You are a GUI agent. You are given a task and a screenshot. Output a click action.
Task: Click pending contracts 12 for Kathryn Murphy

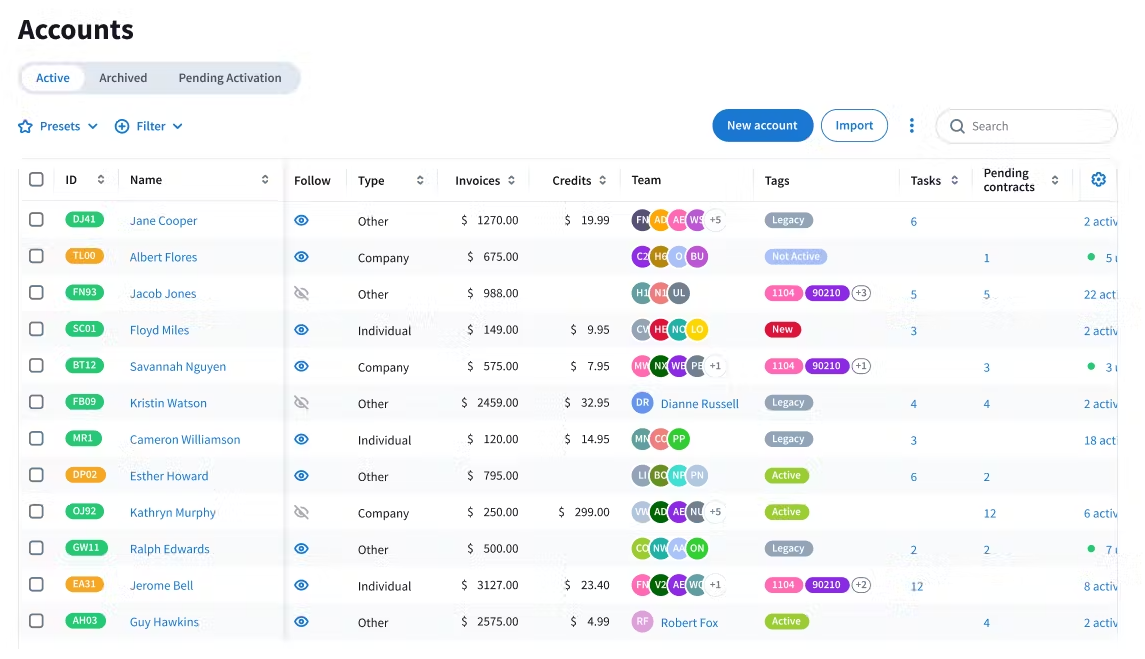click(989, 513)
